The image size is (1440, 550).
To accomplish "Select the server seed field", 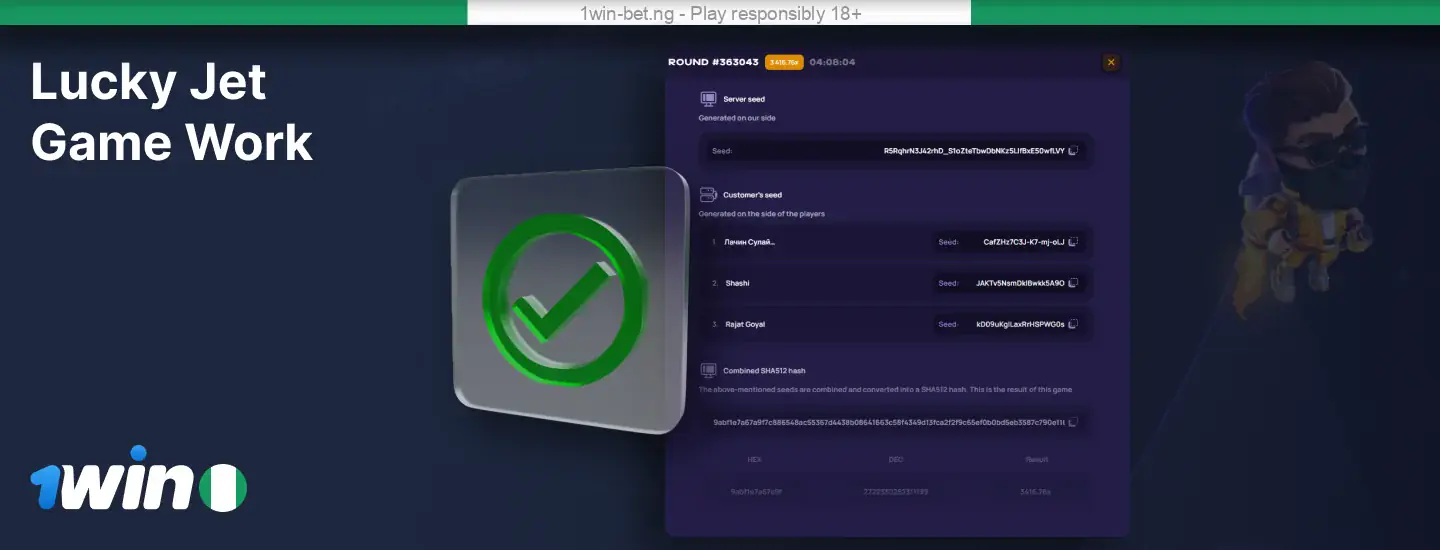I will click(x=896, y=151).
